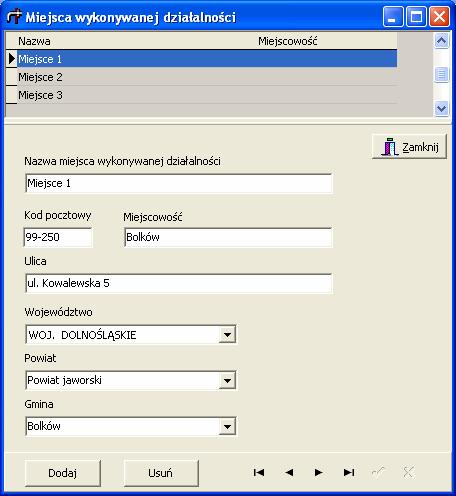Click the row selector of Miejsce 2
The width and height of the screenshot is (456, 496).
click(11, 77)
